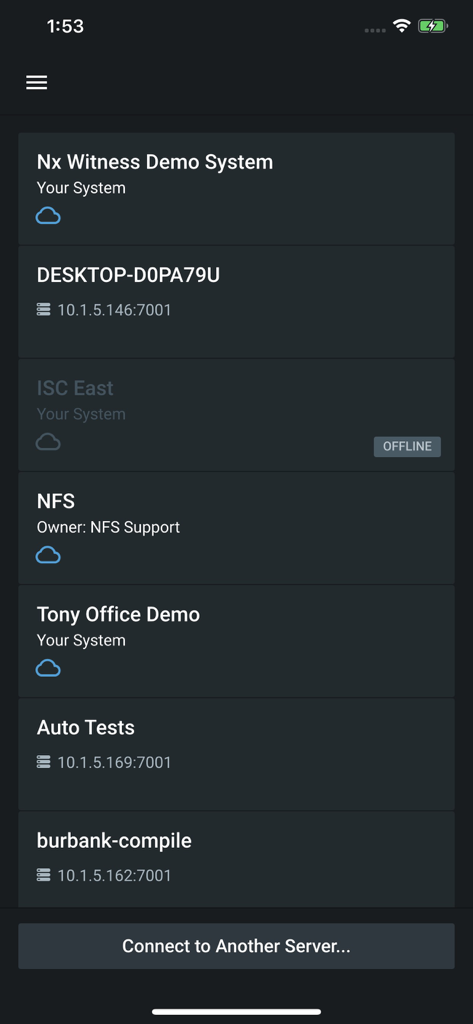Screen dimensions: 473x1024
Task: Click server icon next to 10.1.5.169:7001
Action: click(x=44, y=762)
